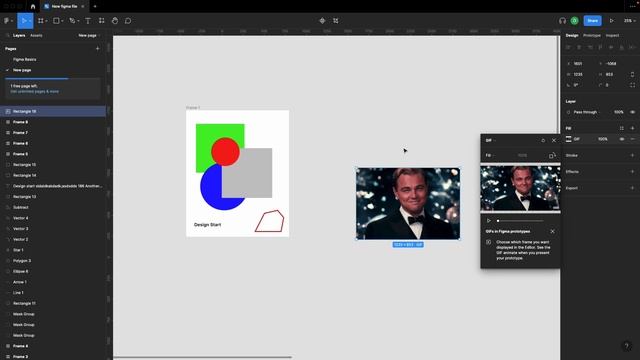Switch to the Design tab
This screenshot has width=640, height=360.
point(572,36)
